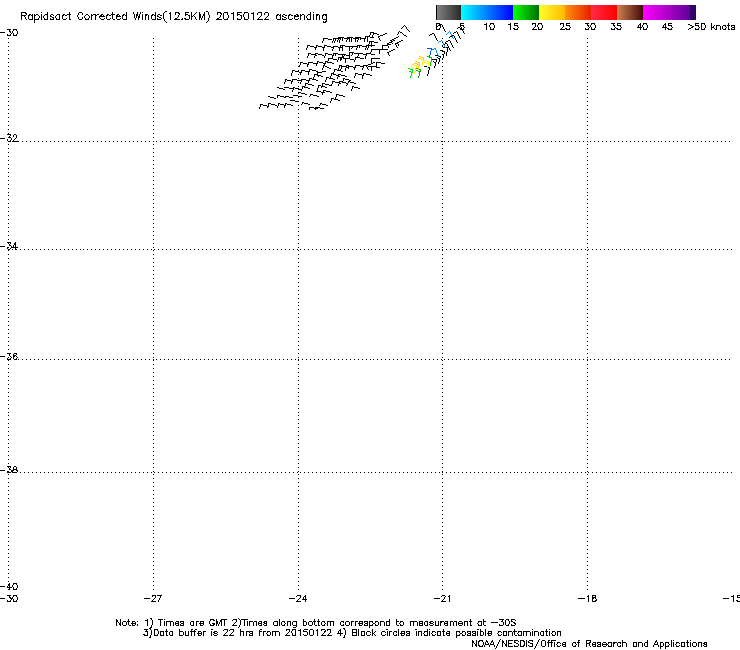Click the longitude label '-27'

coord(153,599)
